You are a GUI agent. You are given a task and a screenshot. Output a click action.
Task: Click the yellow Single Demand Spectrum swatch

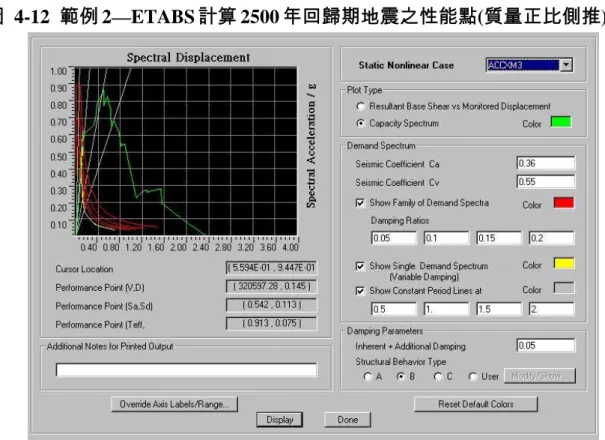tap(564, 264)
